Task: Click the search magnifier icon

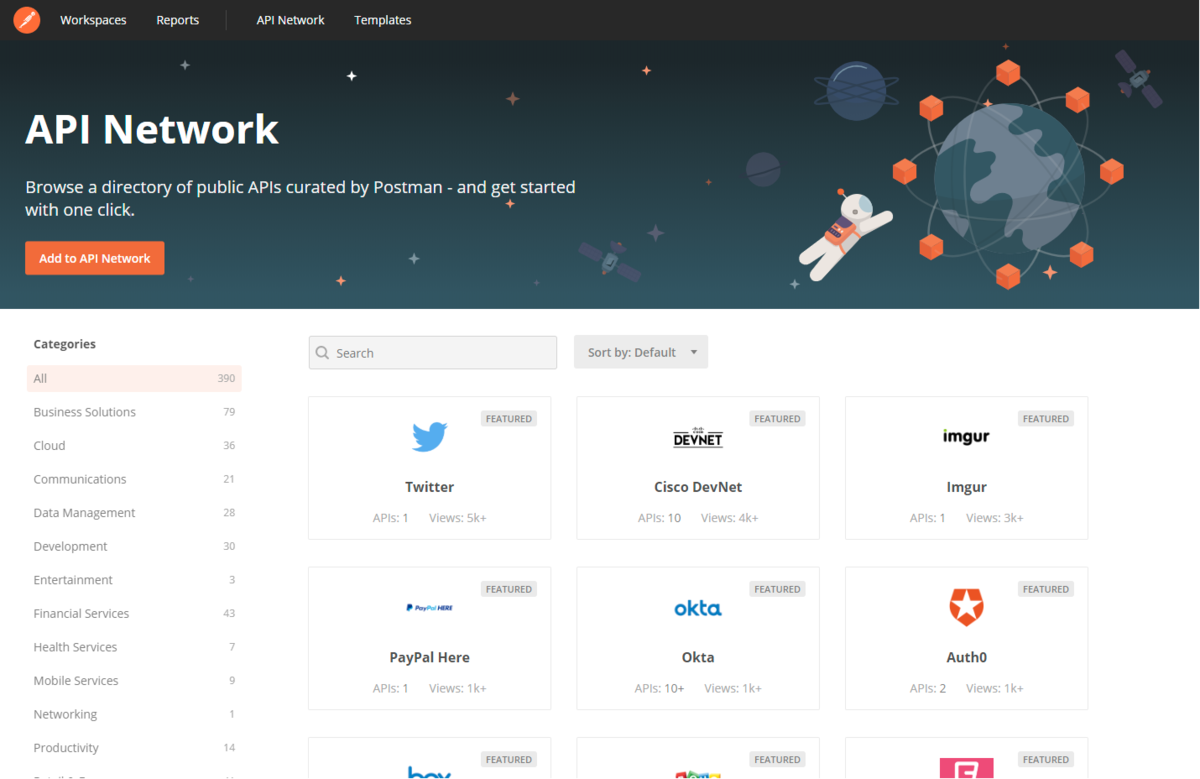Action: (x=322, y=353)
